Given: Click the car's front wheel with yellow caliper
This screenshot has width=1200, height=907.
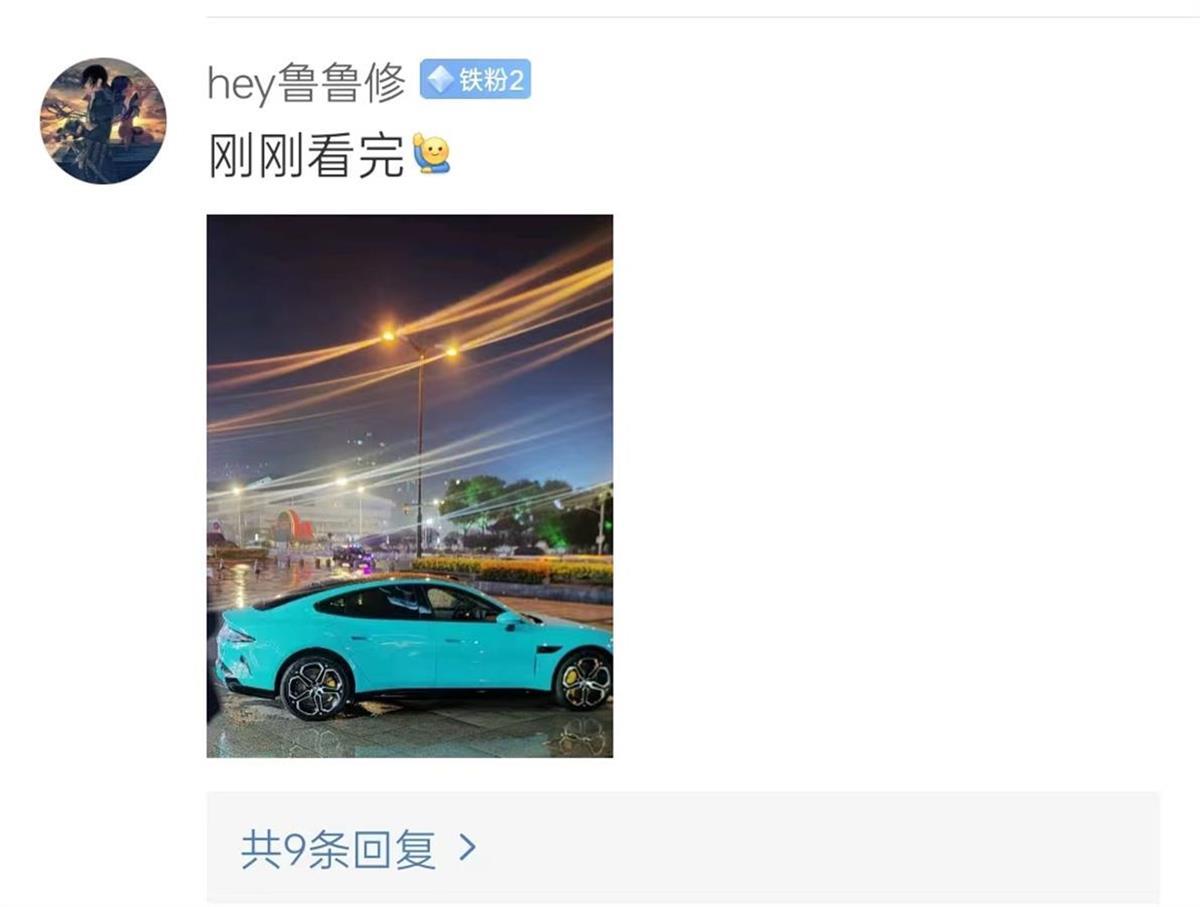Looking at the screenshot, I should (584, 680).
